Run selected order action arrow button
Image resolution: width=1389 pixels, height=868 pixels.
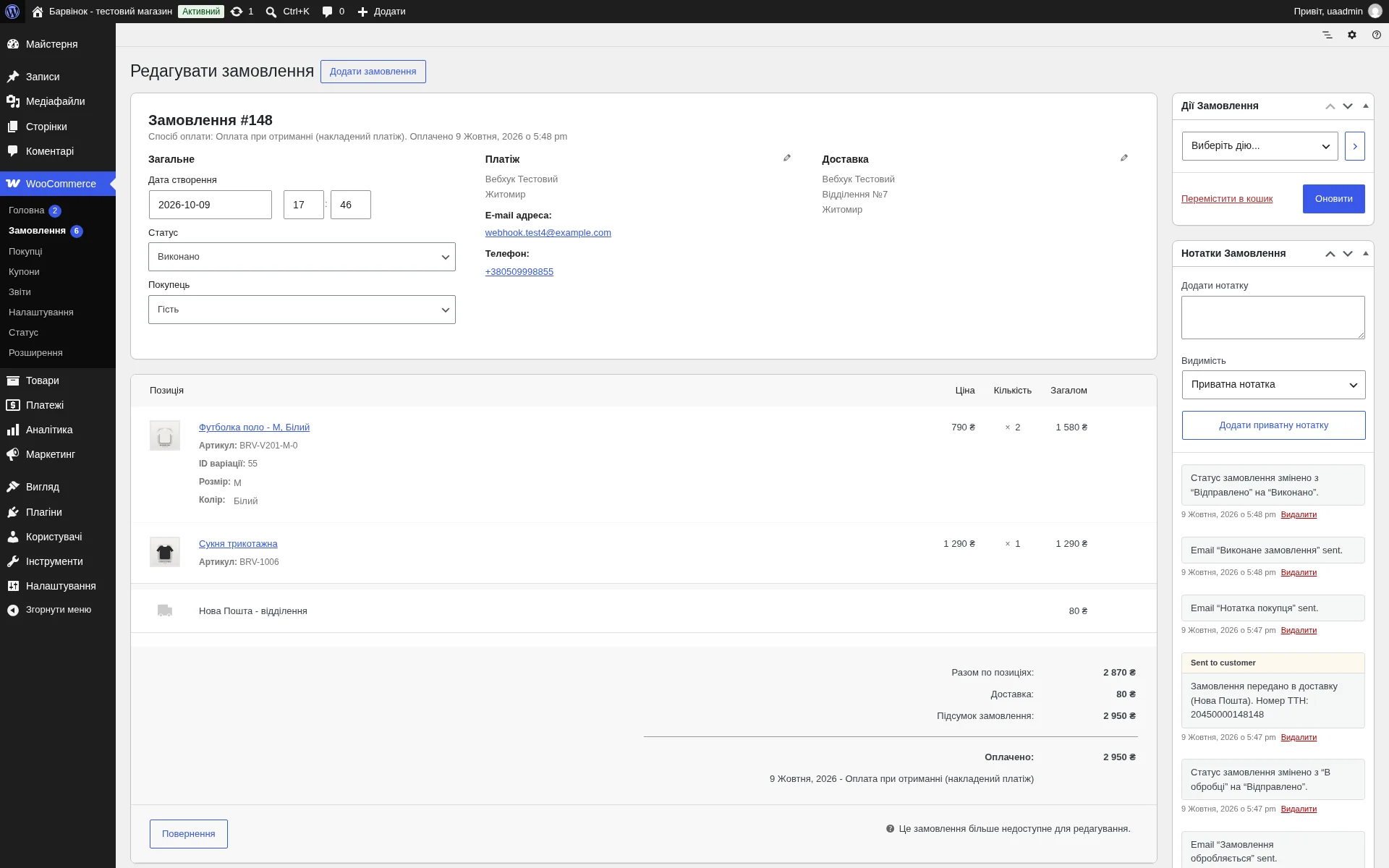1355,146
